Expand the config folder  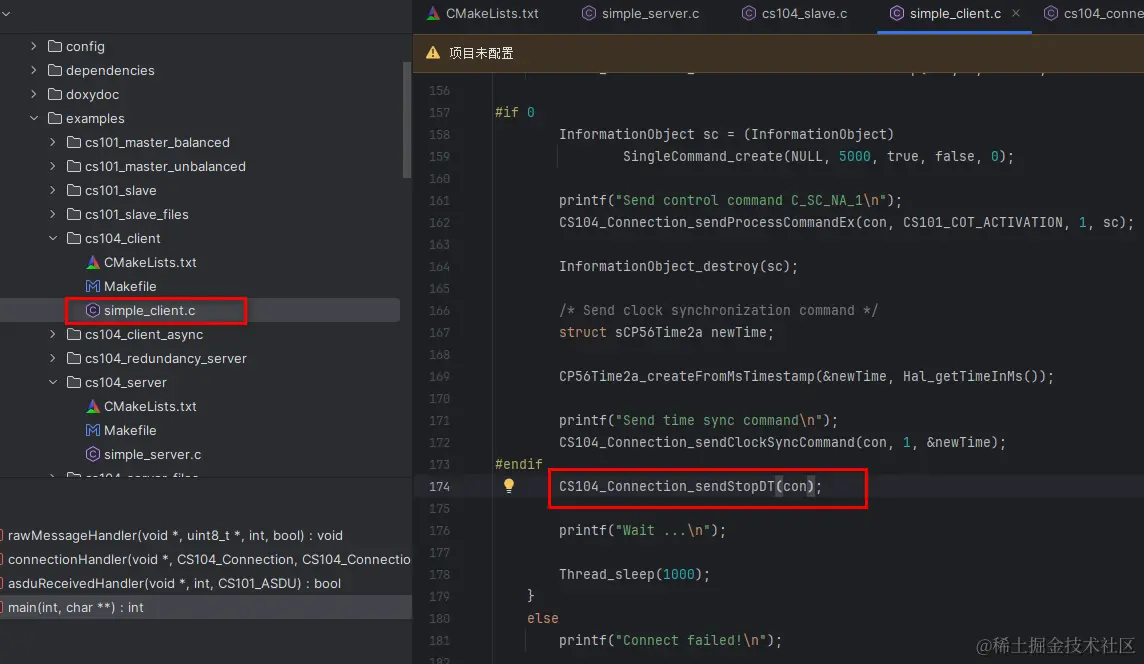coord(34,46)
